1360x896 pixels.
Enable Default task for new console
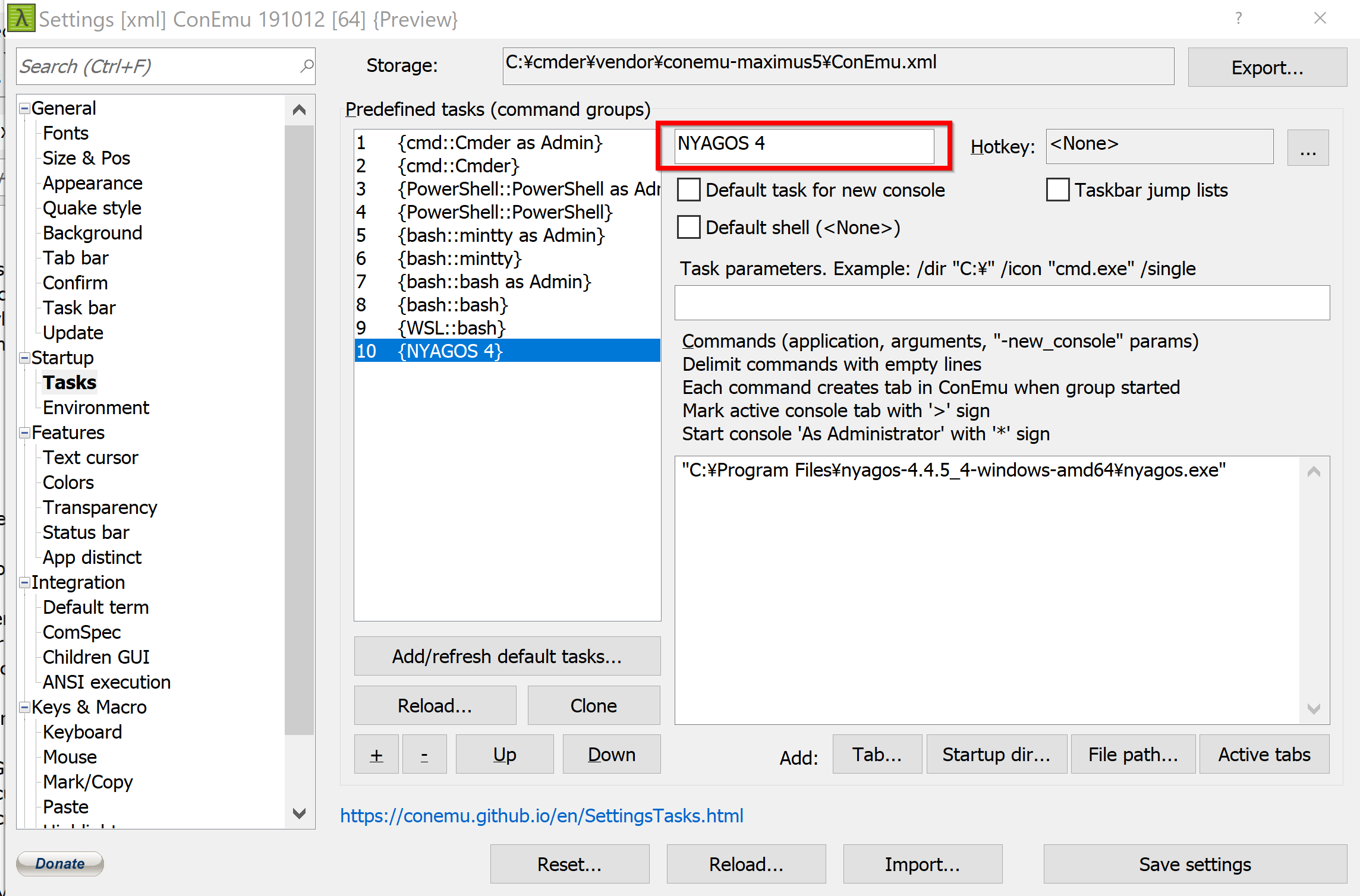point(689,190)
